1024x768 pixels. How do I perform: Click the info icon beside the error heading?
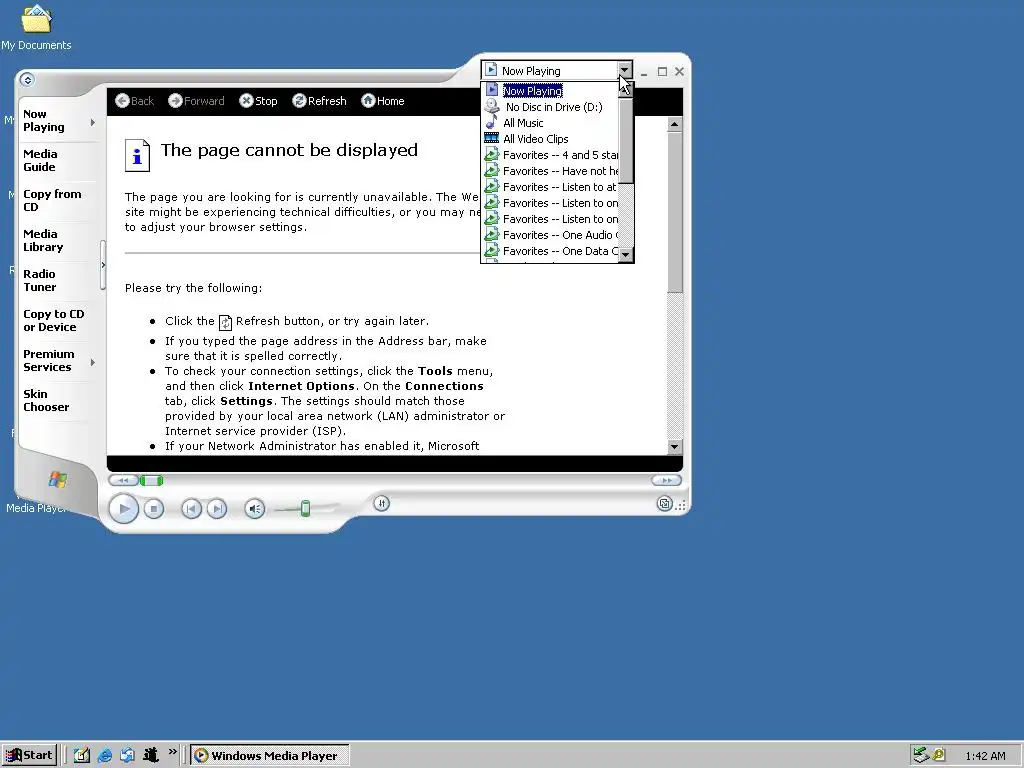[x=137, y=155]
